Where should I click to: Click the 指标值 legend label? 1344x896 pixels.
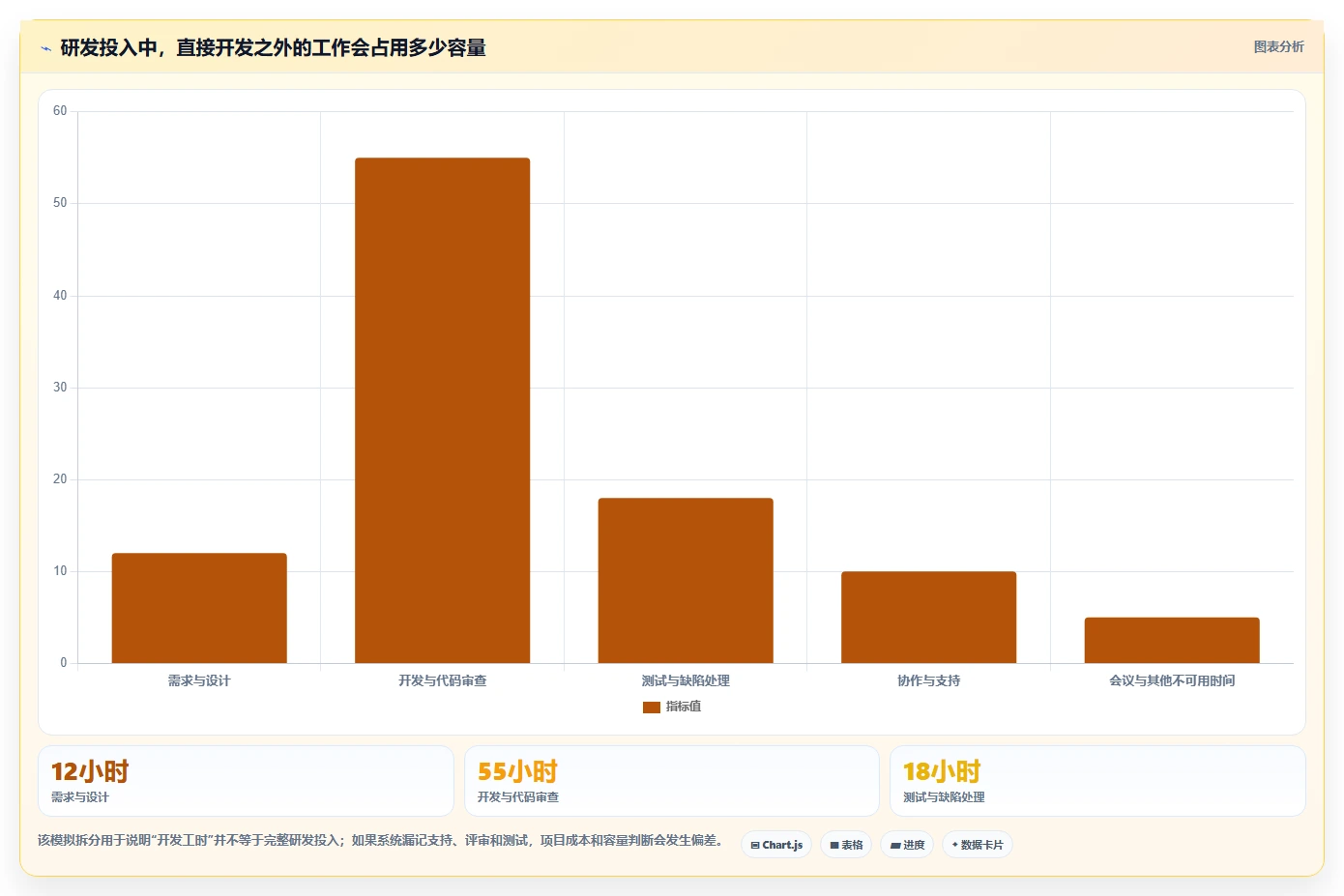pyautogui.click(x=684, y=707)
